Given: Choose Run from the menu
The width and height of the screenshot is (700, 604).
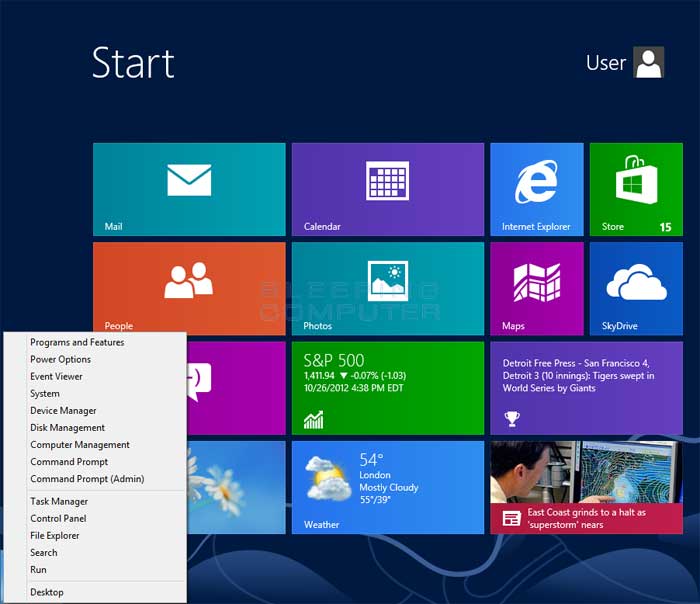Looking at the screenshot, I should point(38,570).
